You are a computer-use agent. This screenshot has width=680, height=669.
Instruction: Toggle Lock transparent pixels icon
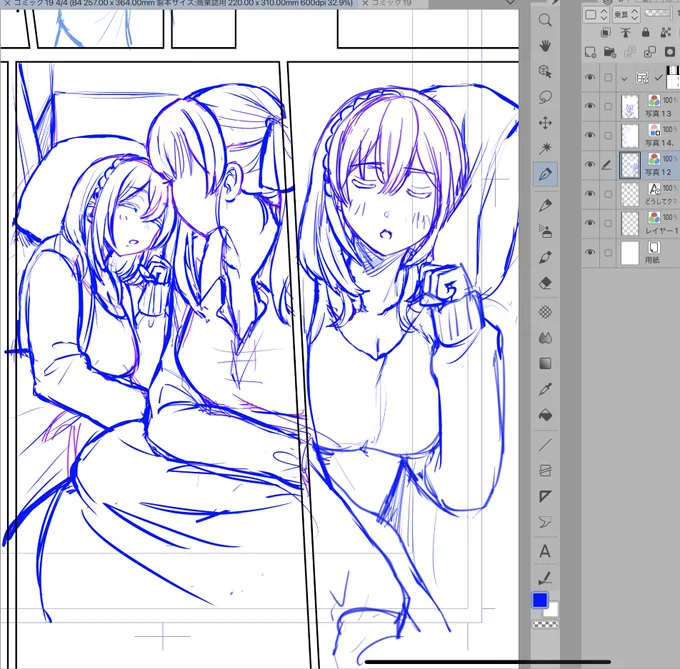666,33
